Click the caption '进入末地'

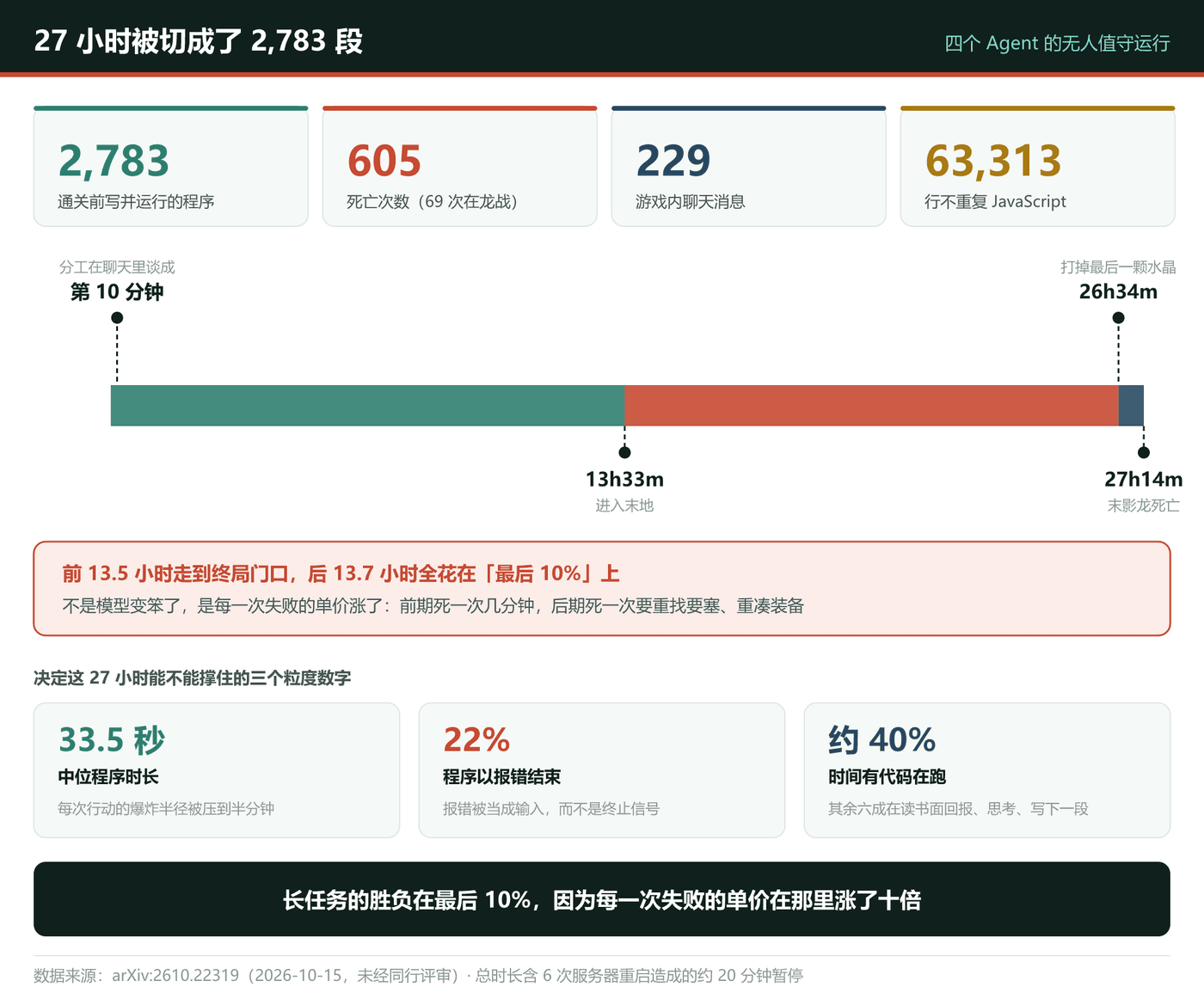point(624,506)
